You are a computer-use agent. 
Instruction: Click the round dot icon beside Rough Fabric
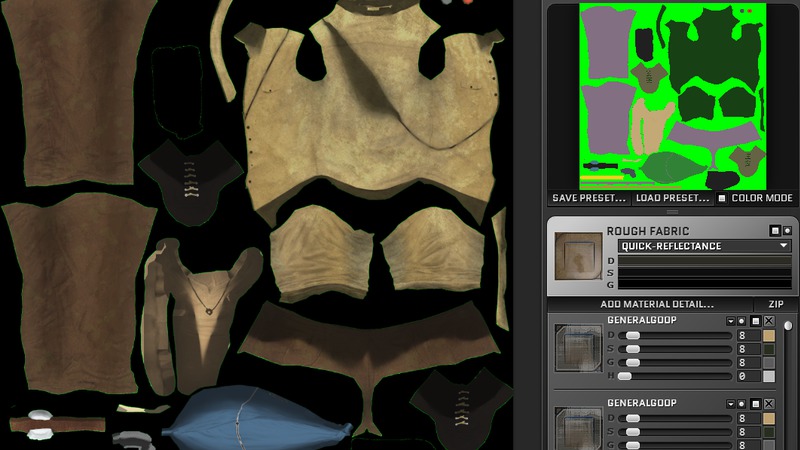pos(788,231)
